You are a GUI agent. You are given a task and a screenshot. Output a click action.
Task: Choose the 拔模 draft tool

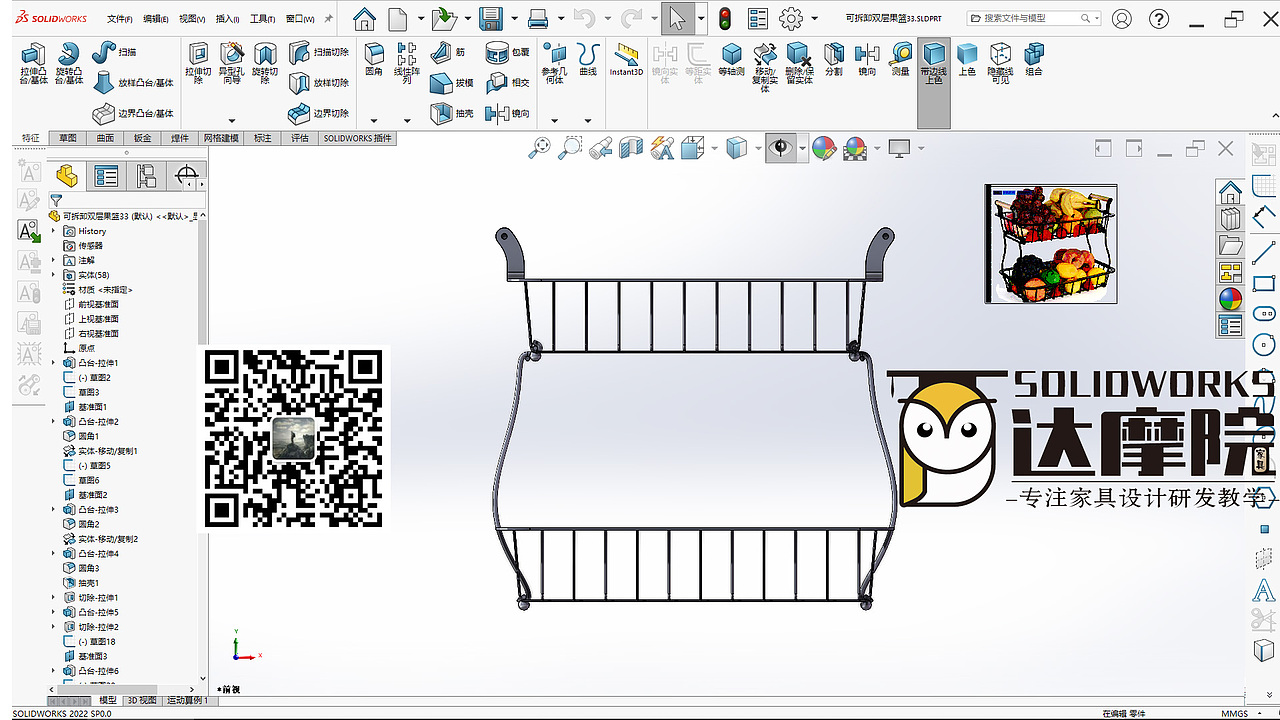pos(452,83)
